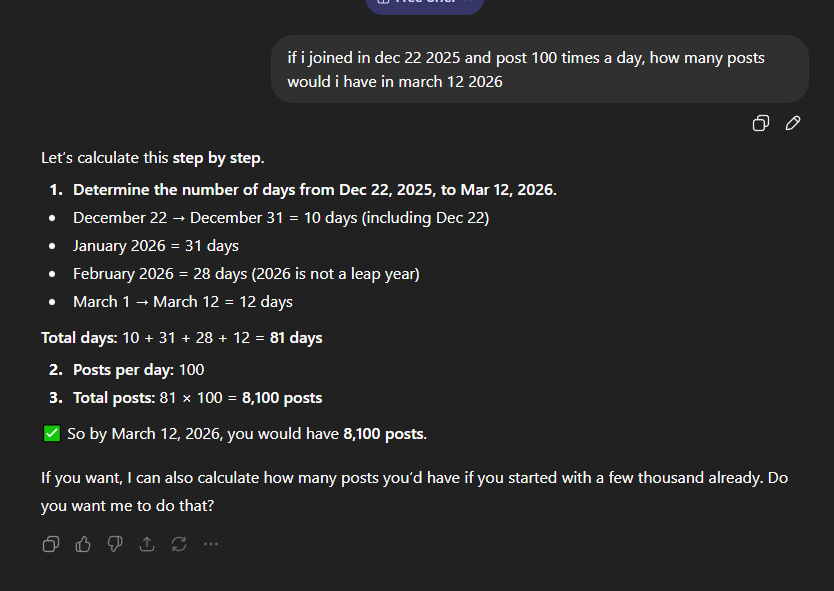Click the "Total posts: 81 × 100" step
834x591 pixels.
(197, 398)
